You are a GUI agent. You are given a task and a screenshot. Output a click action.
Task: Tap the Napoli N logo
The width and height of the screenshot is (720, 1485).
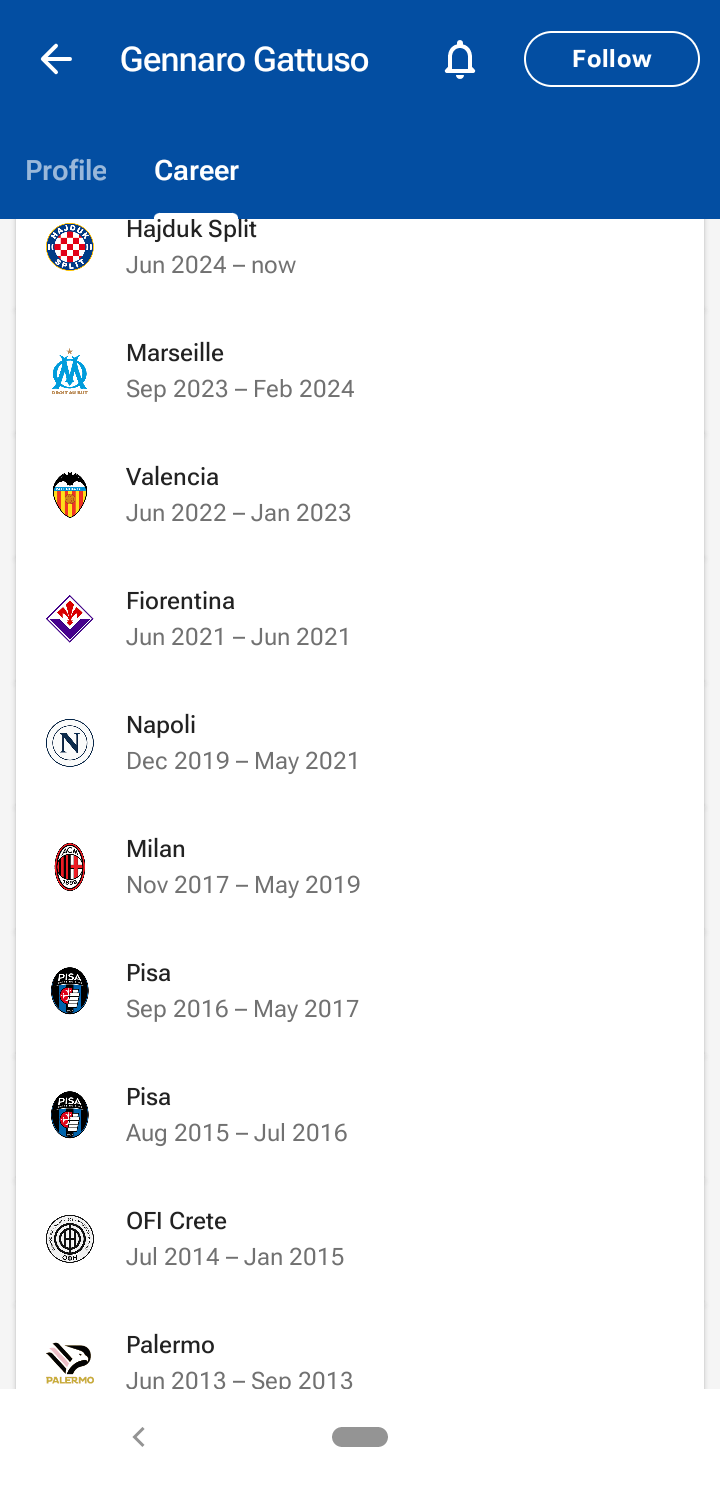pyautogui.click(x=70, y=743)
